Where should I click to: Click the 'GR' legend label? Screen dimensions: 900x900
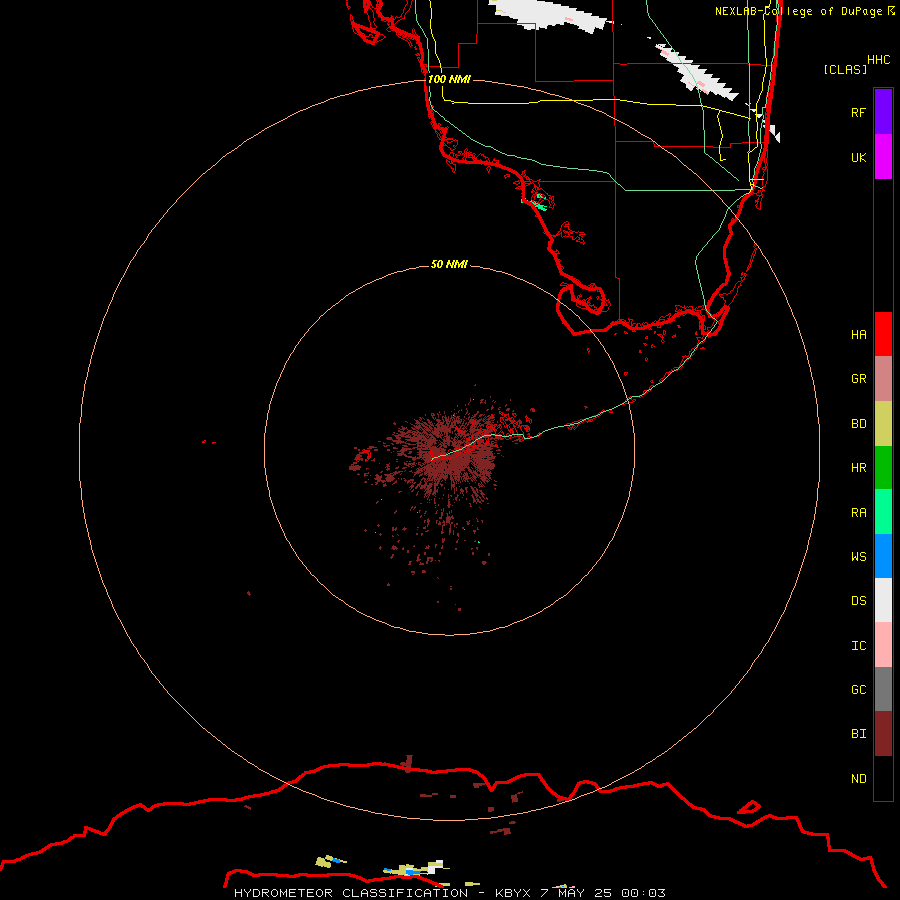(x=858, y=379)
